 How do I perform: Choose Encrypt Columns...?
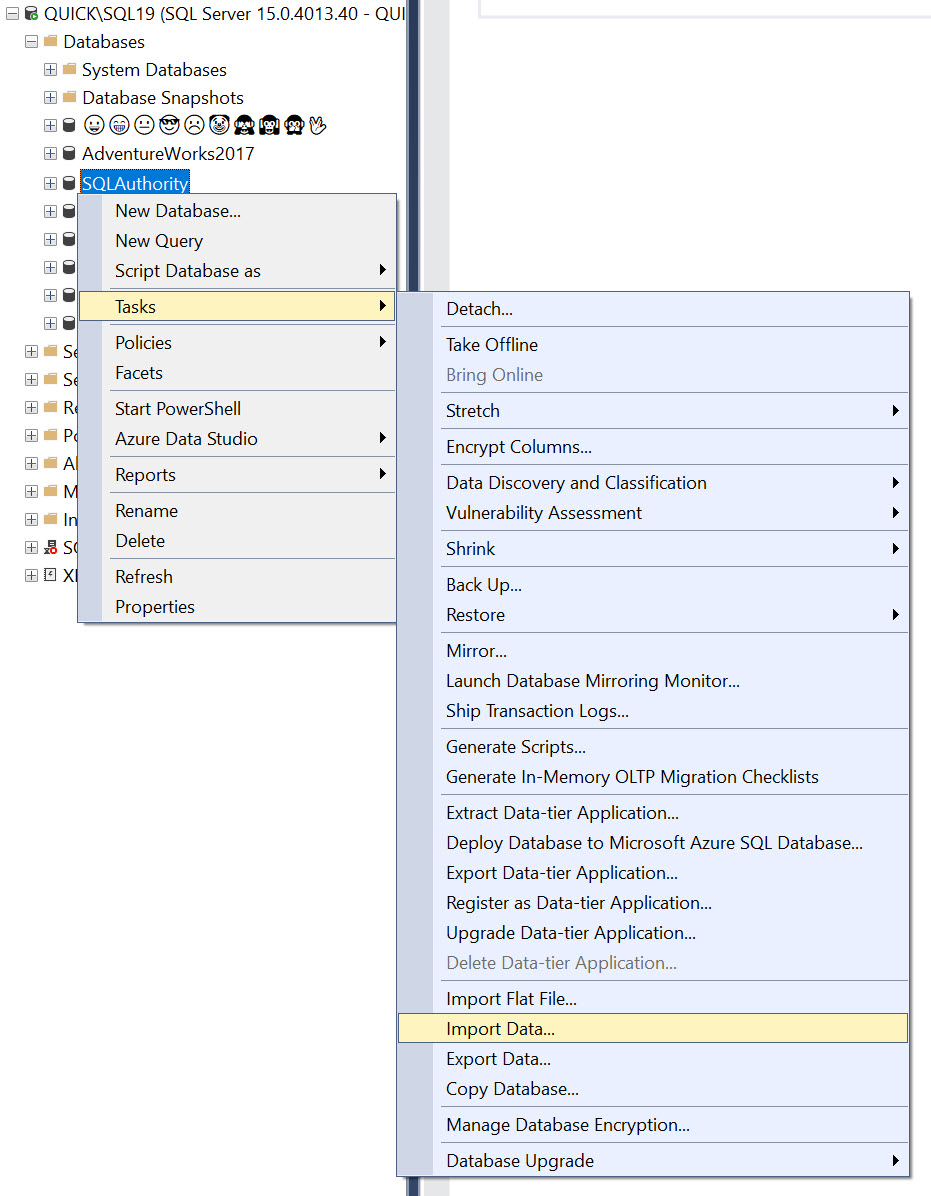(653, 447)
